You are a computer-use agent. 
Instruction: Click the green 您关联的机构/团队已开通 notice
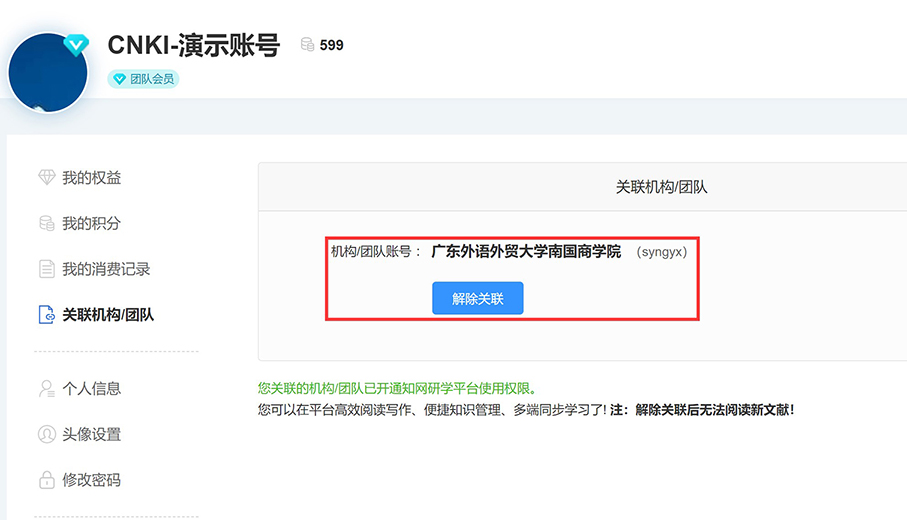tap(398, 388)
